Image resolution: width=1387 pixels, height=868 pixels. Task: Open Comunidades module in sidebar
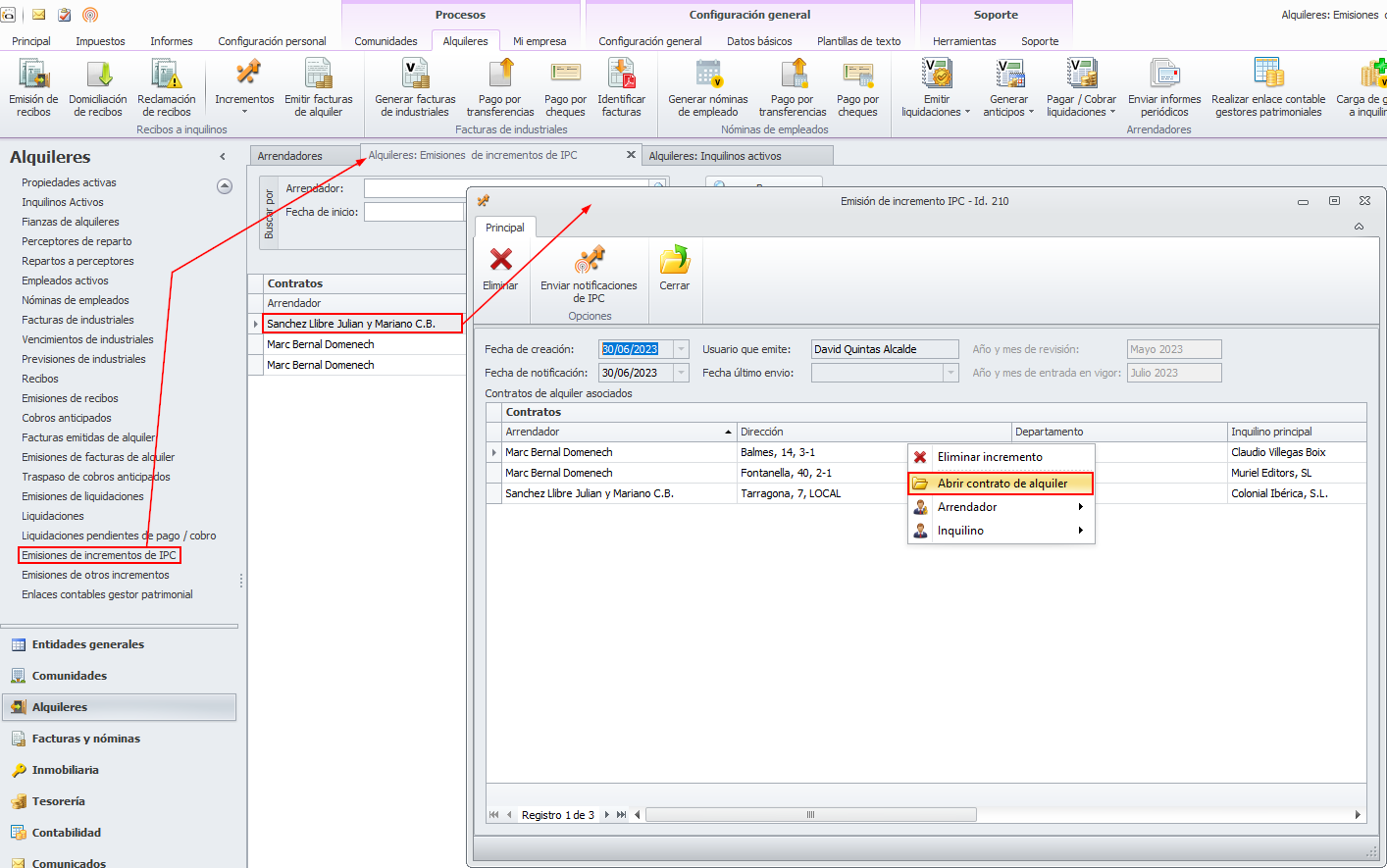click(119, 676)
